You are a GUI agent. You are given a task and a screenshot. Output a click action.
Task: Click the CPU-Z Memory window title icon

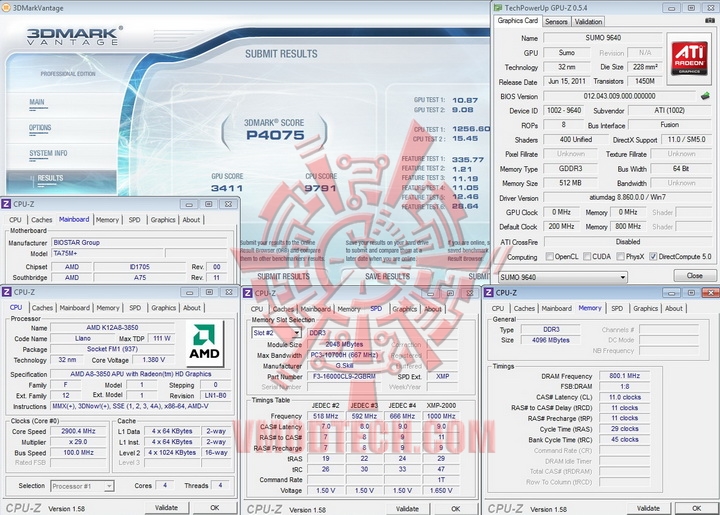tap(489, 293)
